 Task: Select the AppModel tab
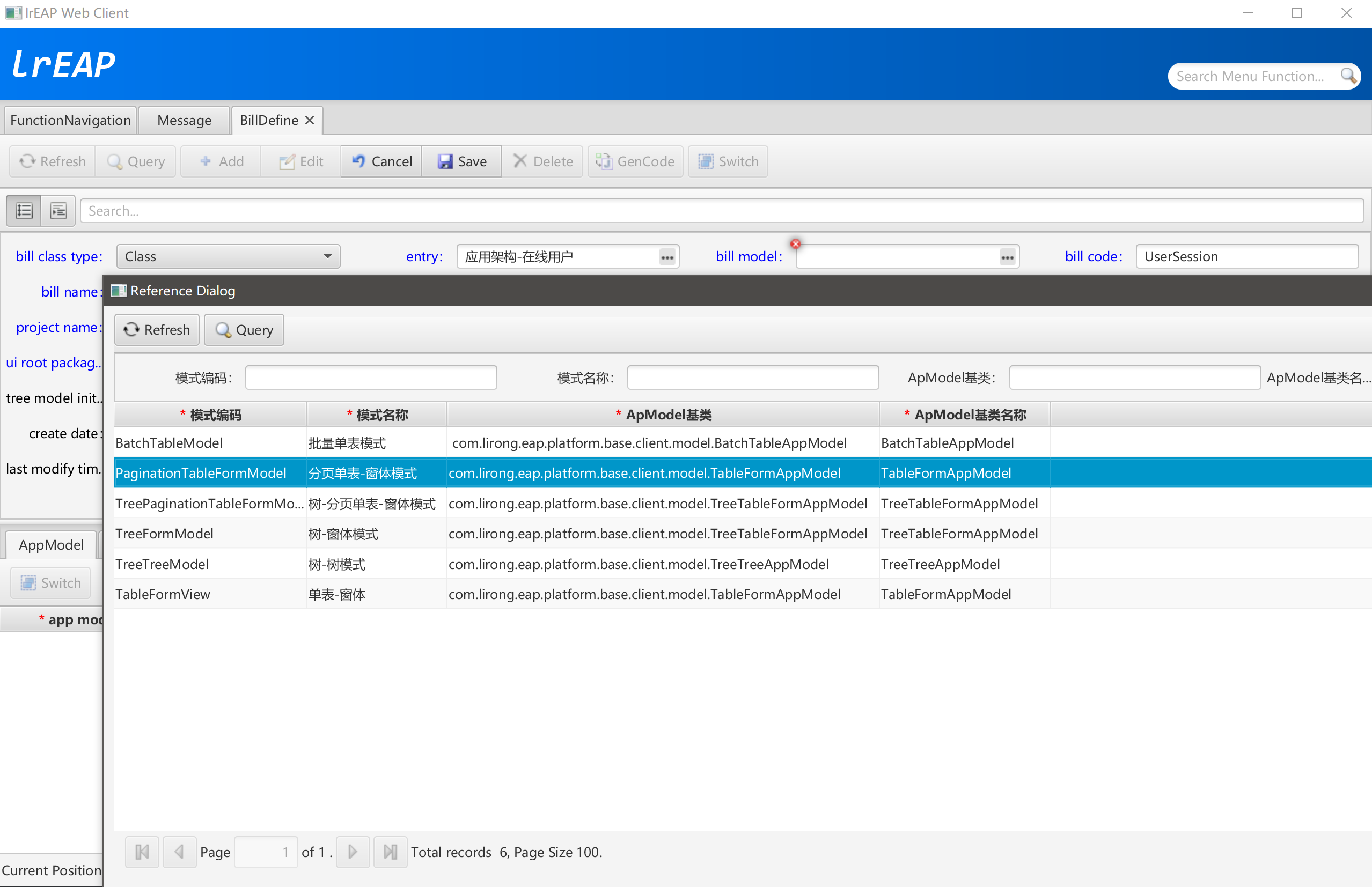coord(51,545)
